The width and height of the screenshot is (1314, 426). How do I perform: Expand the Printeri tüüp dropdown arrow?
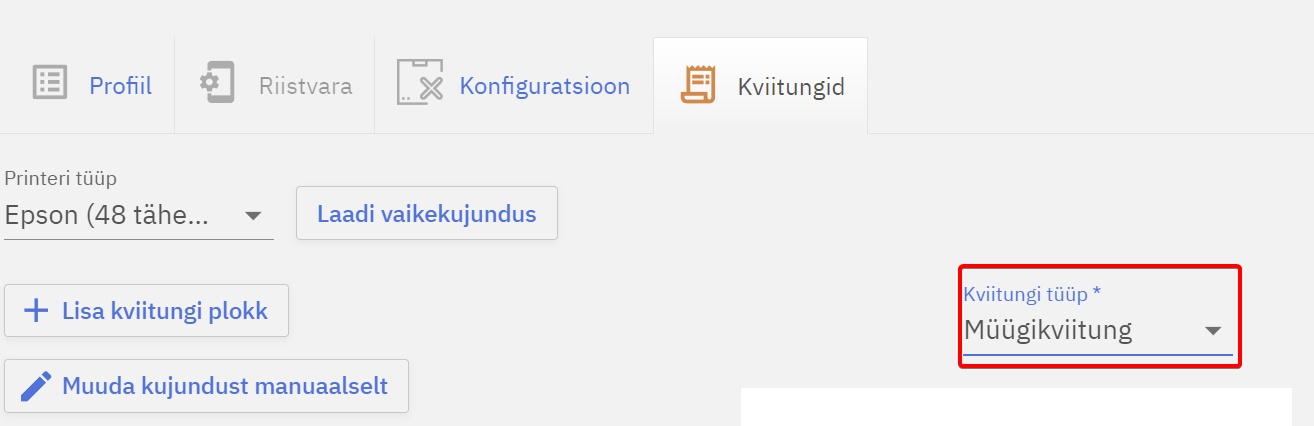coord(253,215)
